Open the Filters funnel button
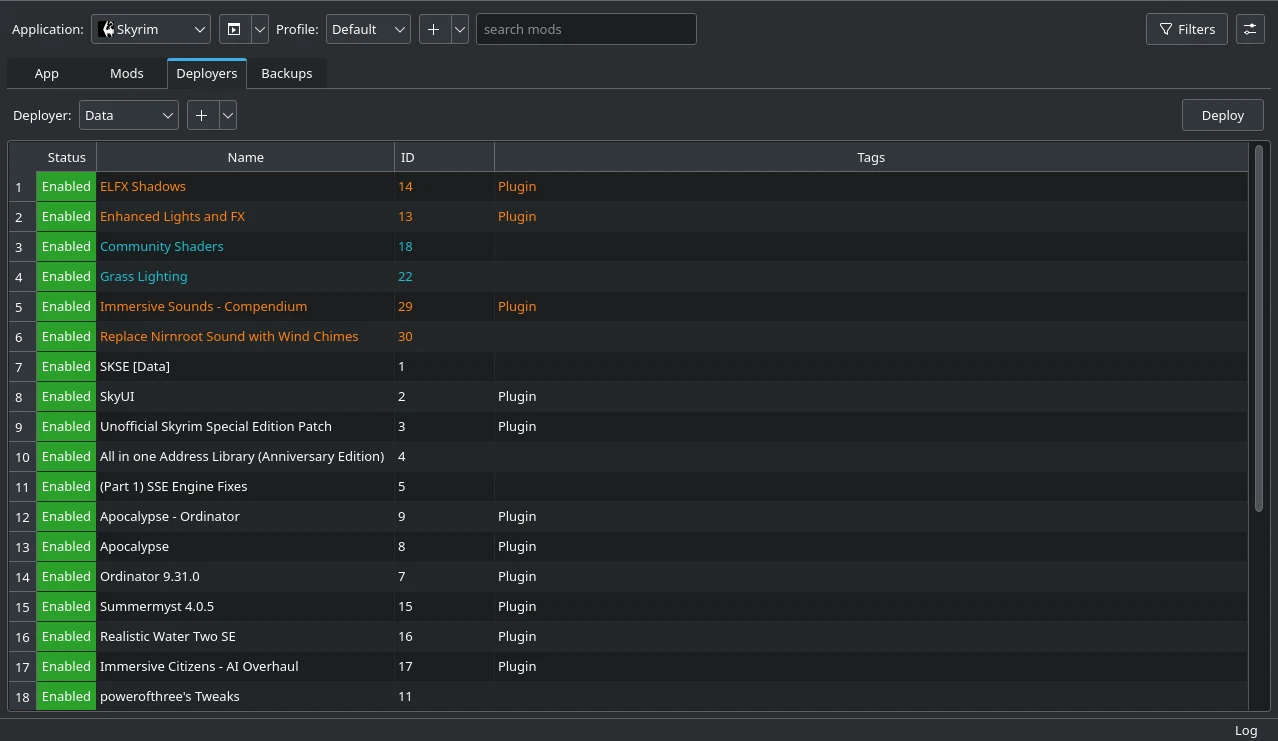 (x=1186, y=29)
